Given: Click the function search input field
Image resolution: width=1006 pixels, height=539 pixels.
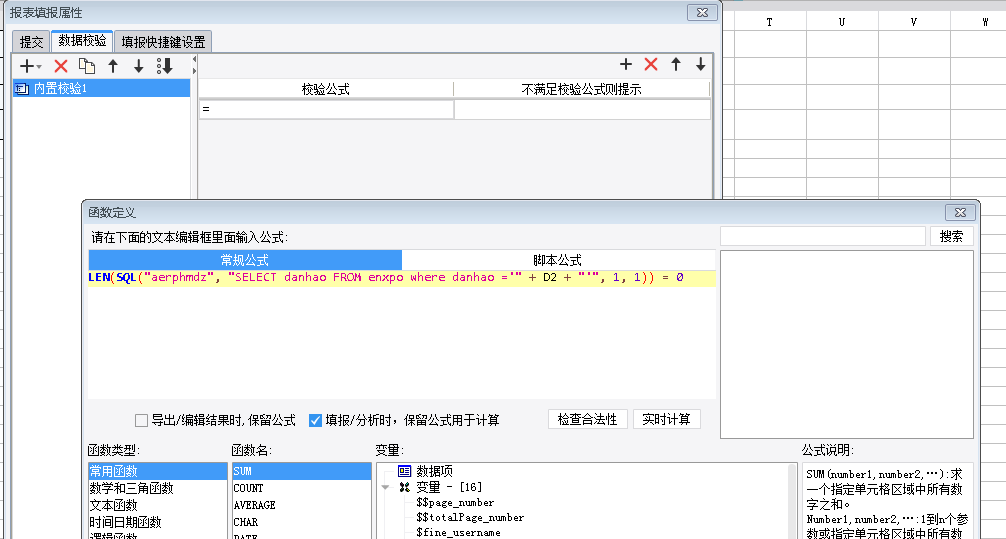Looking at the screenshot, I should tap(823, 236).
